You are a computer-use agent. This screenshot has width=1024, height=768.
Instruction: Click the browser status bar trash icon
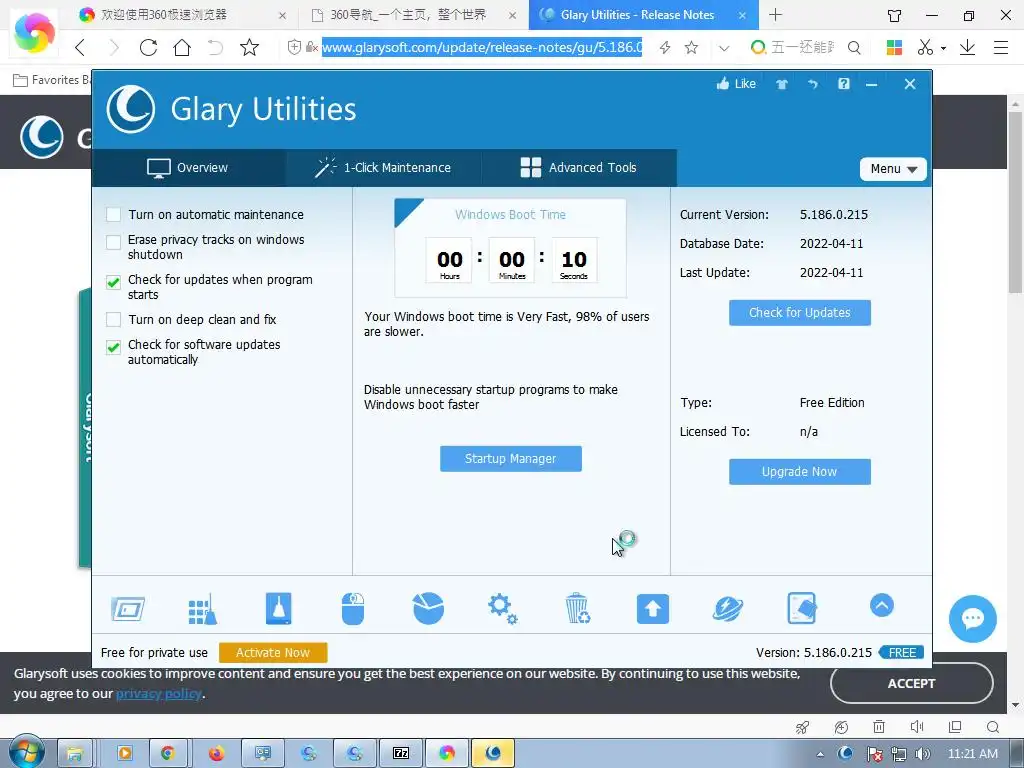[x=879, y=727]
